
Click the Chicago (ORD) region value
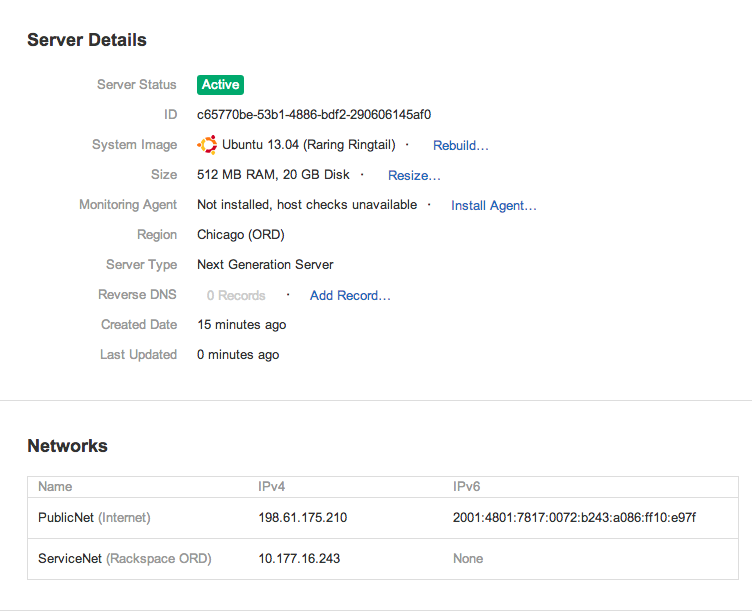(x=241, y=235)
